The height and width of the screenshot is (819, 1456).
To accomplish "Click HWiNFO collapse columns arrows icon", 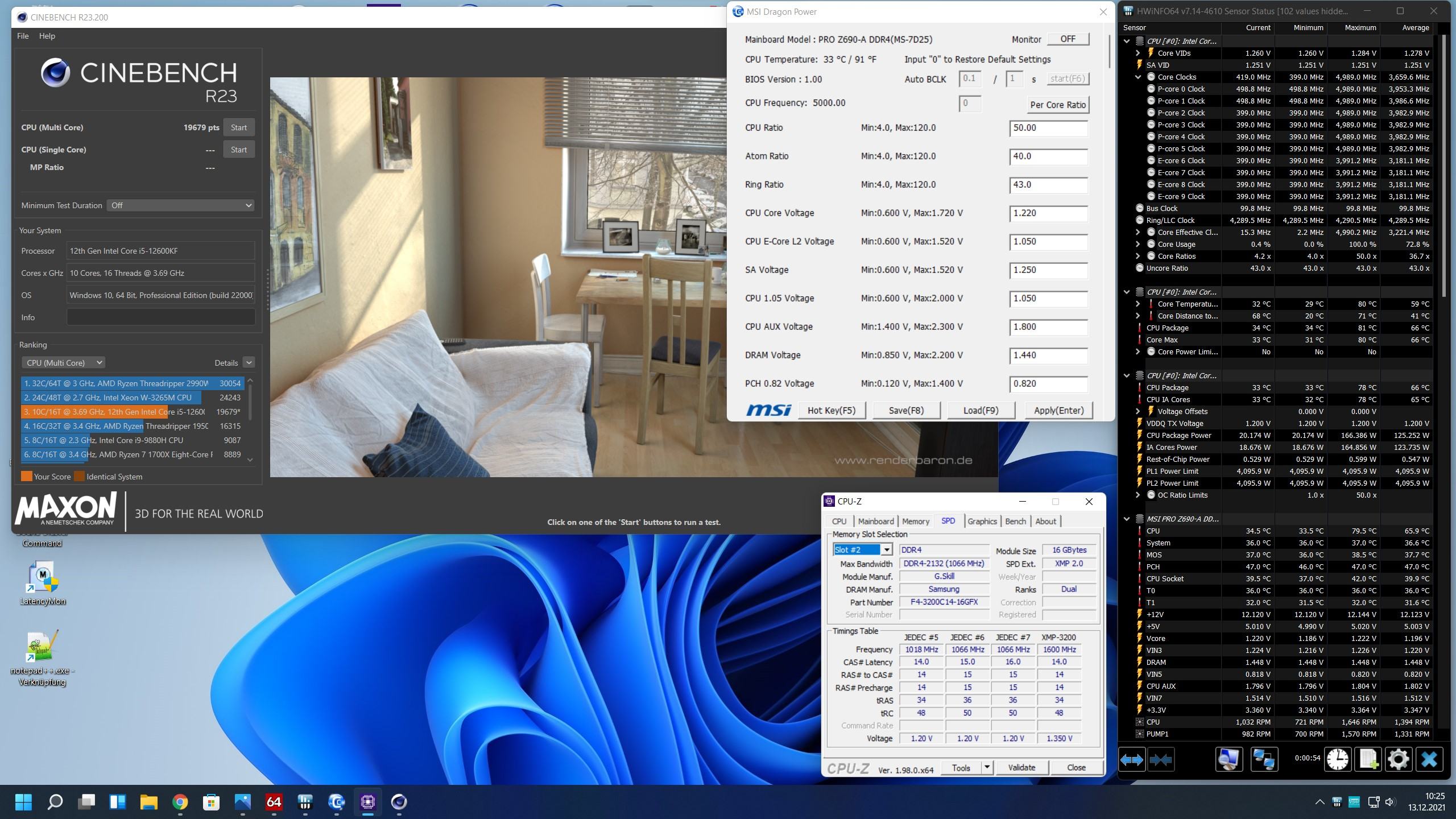I will (x=1160, y=760).
